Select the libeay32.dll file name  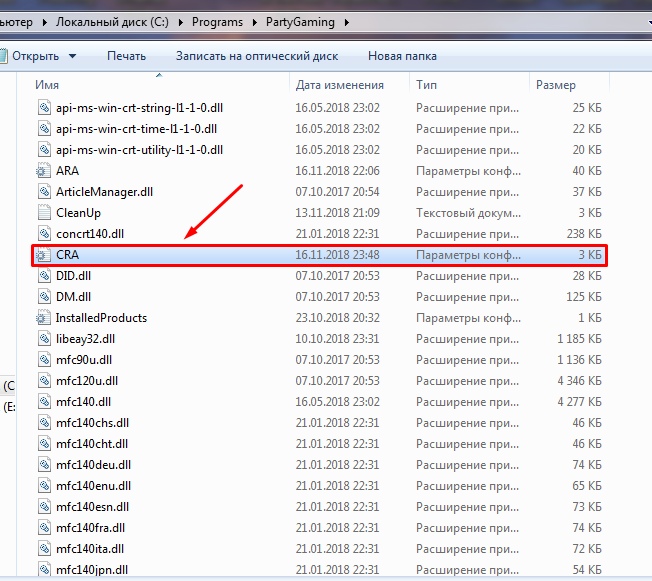pyautogui.click(x=85, y=339)
